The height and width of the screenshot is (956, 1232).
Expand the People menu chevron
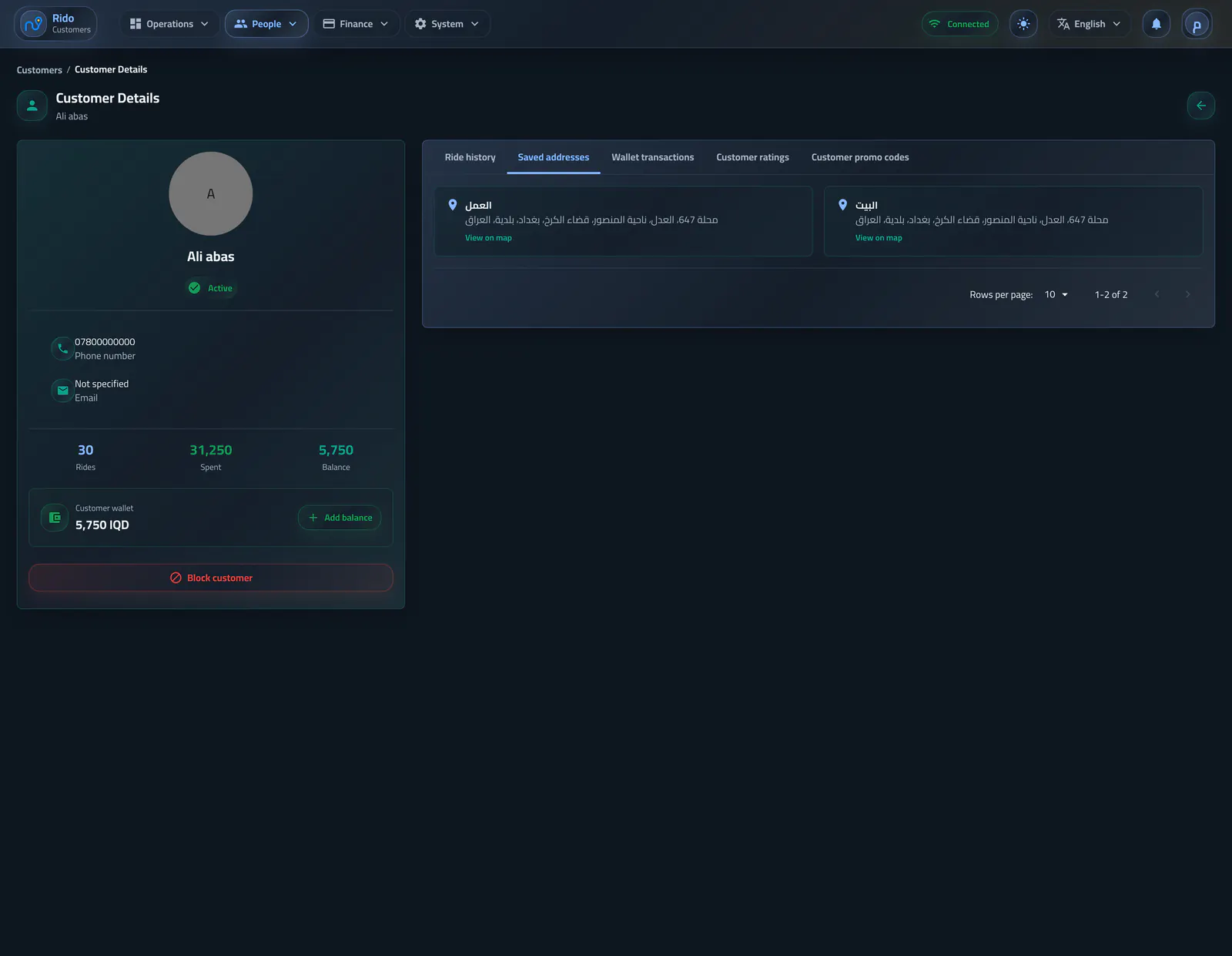pyautogui.click(x=293, y=24)
